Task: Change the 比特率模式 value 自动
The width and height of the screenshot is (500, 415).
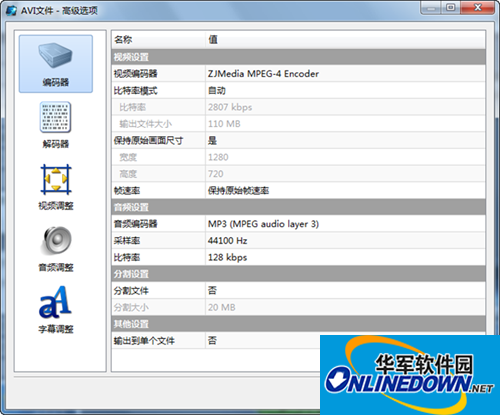Action: point(217,90)
